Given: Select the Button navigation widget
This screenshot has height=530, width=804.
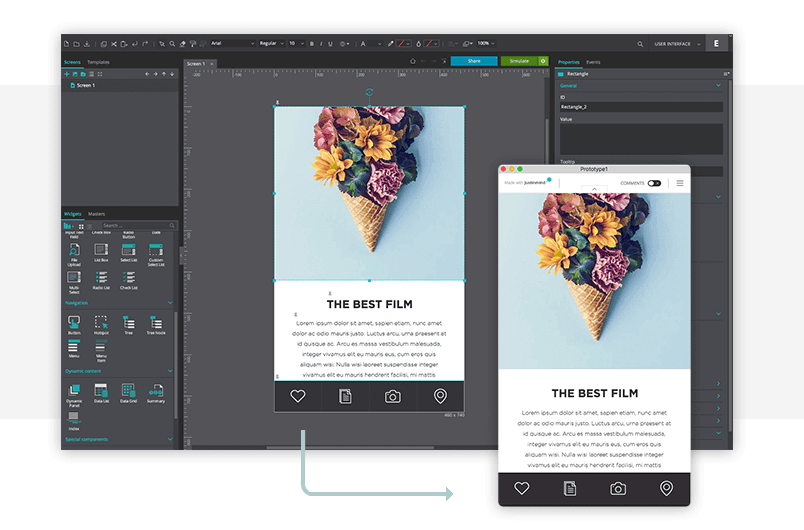Looking at the screenshot, I should (x=74, y=325).
